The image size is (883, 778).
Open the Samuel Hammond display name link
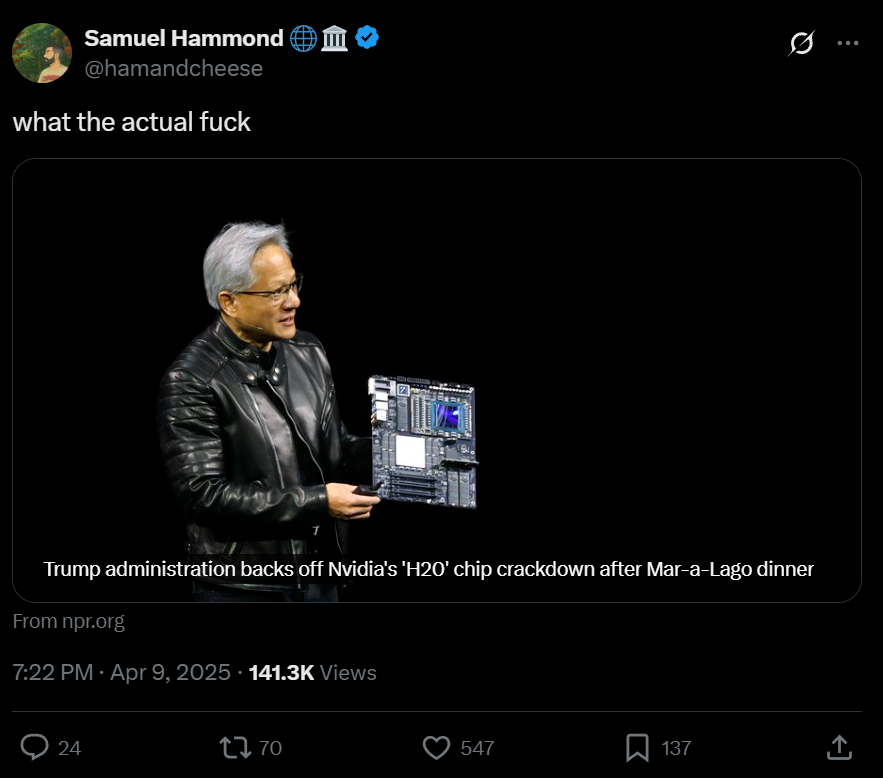click(184, 38)
